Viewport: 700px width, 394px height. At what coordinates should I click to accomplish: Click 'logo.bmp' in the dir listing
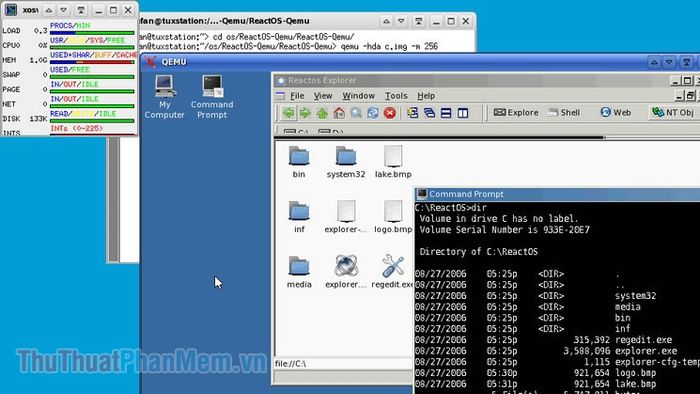coord(635,373)
